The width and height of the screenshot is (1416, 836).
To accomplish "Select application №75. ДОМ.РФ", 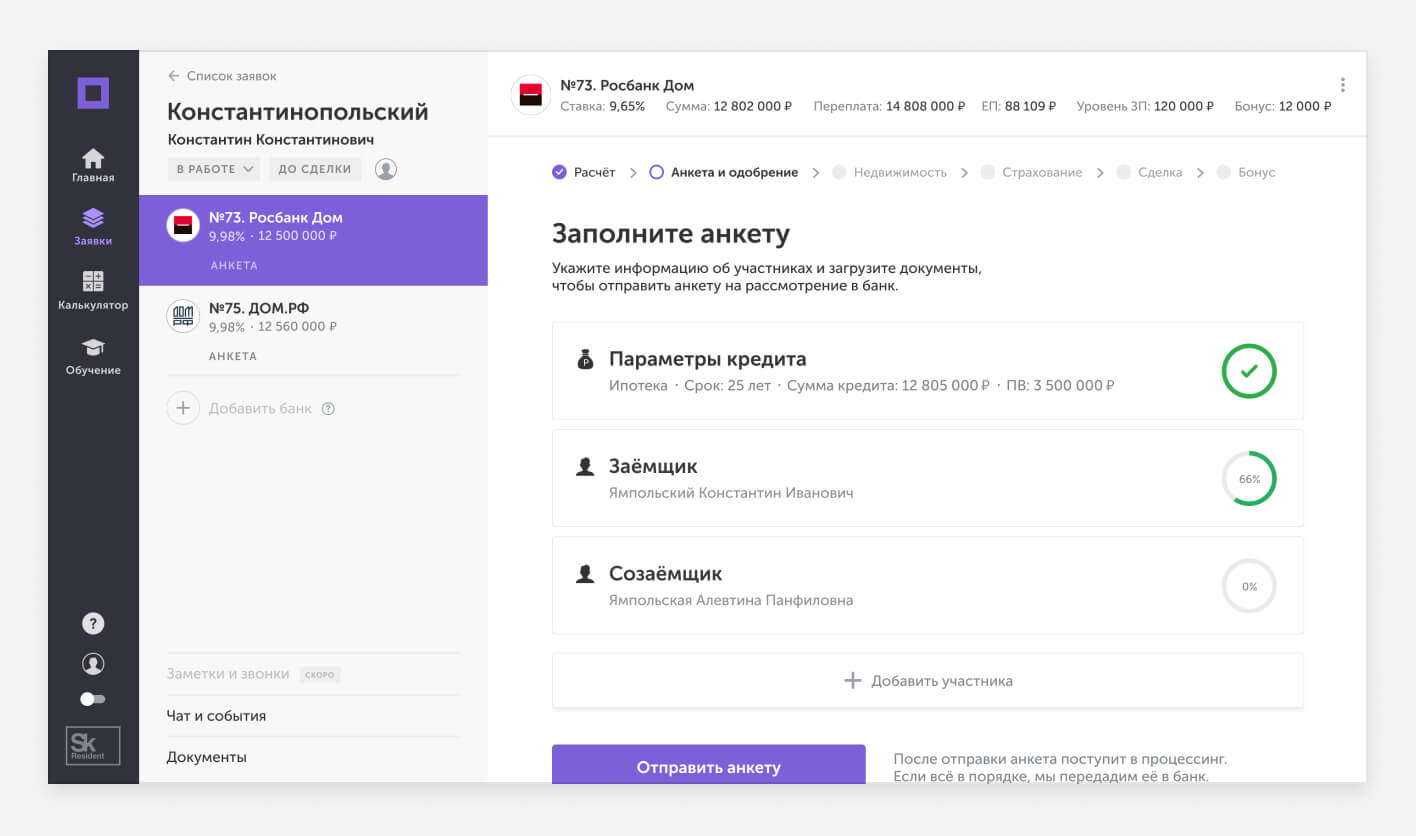I will (x=313, y=331).
